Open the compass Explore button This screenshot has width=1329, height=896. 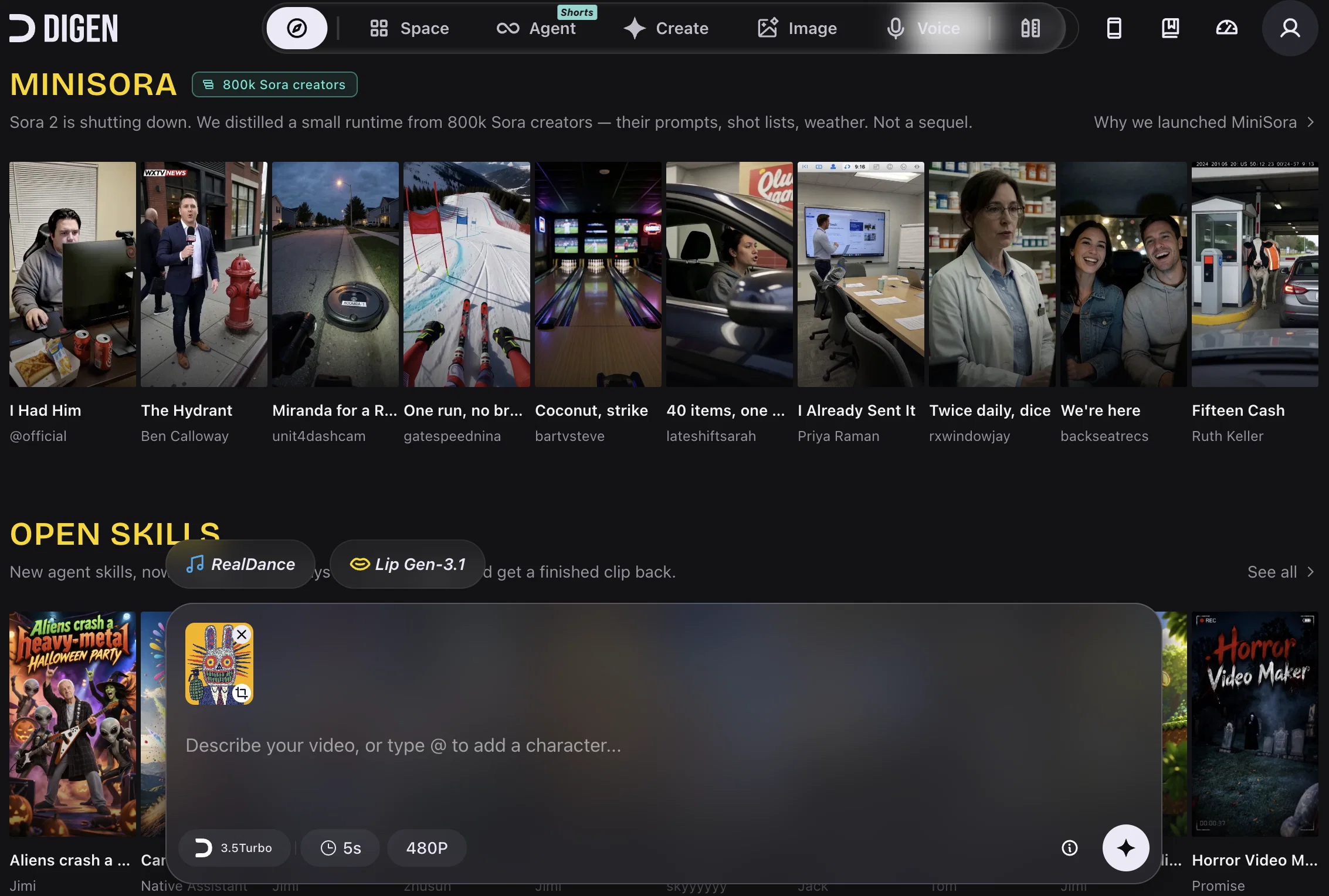coord(297,28)
